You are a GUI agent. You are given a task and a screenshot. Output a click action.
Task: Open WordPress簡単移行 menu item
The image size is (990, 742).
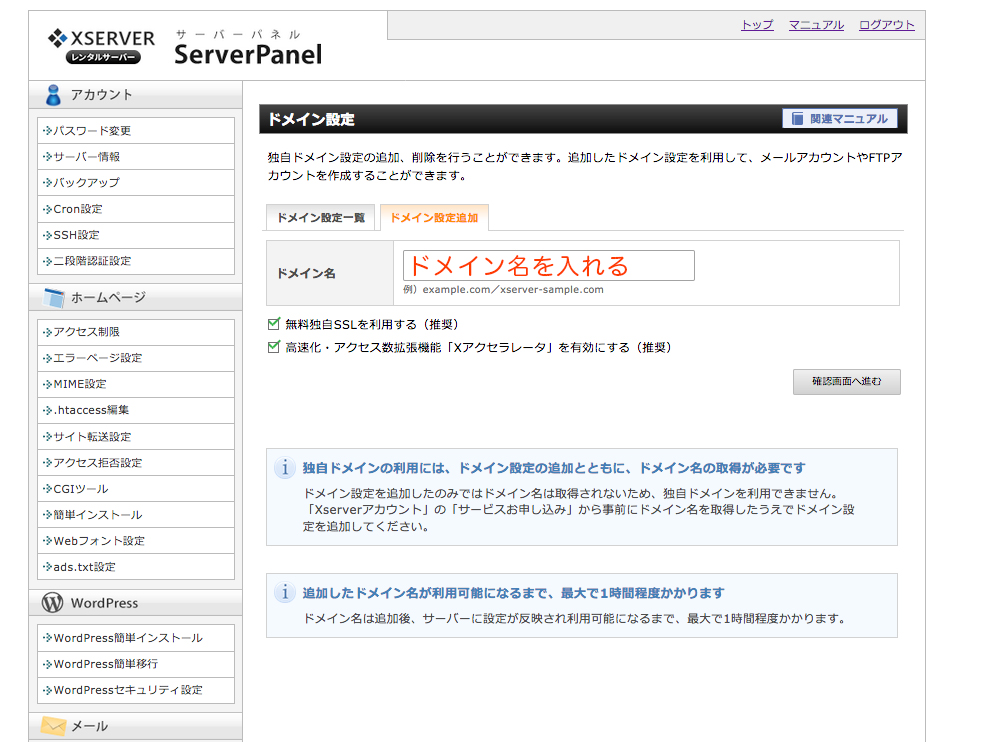pyautogui.click(x=136, y=664)
